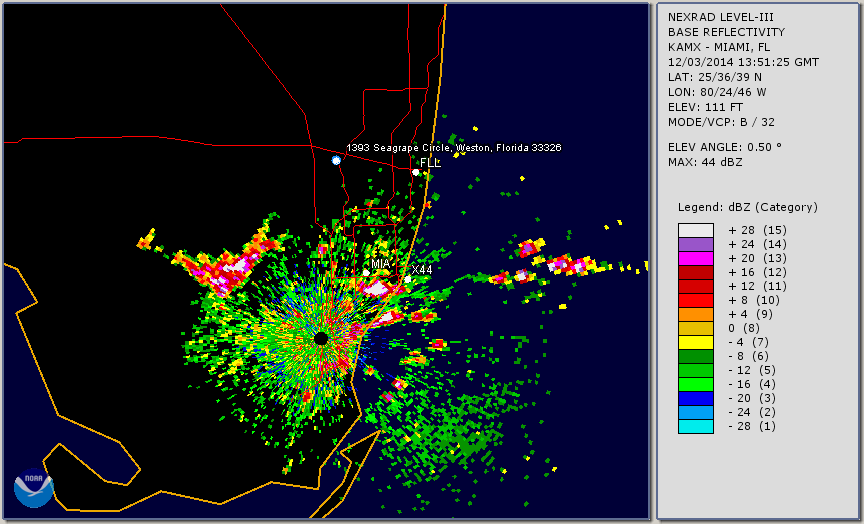Select the +28 (15) white legend swatch

coord(696,230)
